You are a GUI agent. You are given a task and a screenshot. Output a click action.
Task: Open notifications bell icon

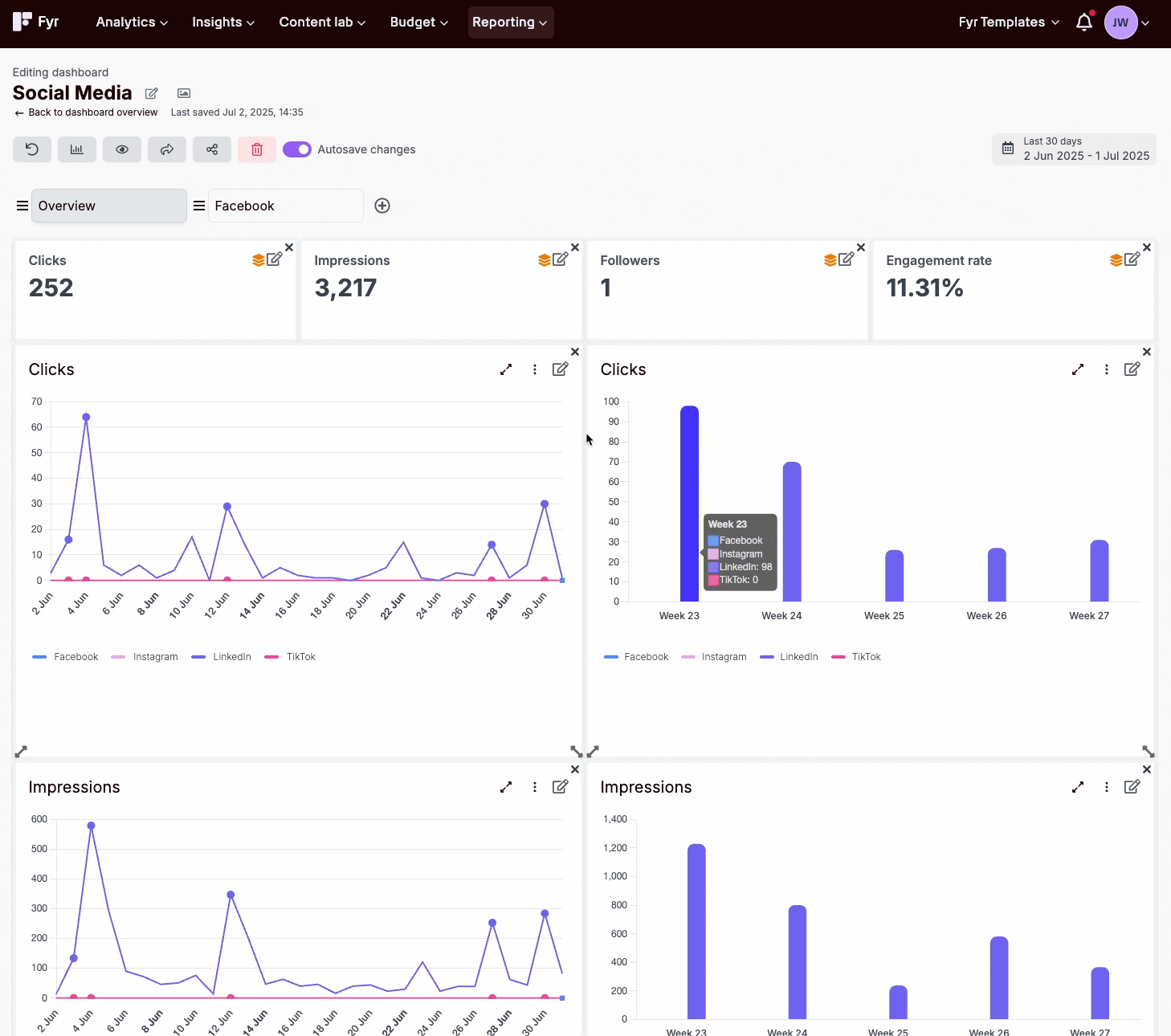[1084, 22]
